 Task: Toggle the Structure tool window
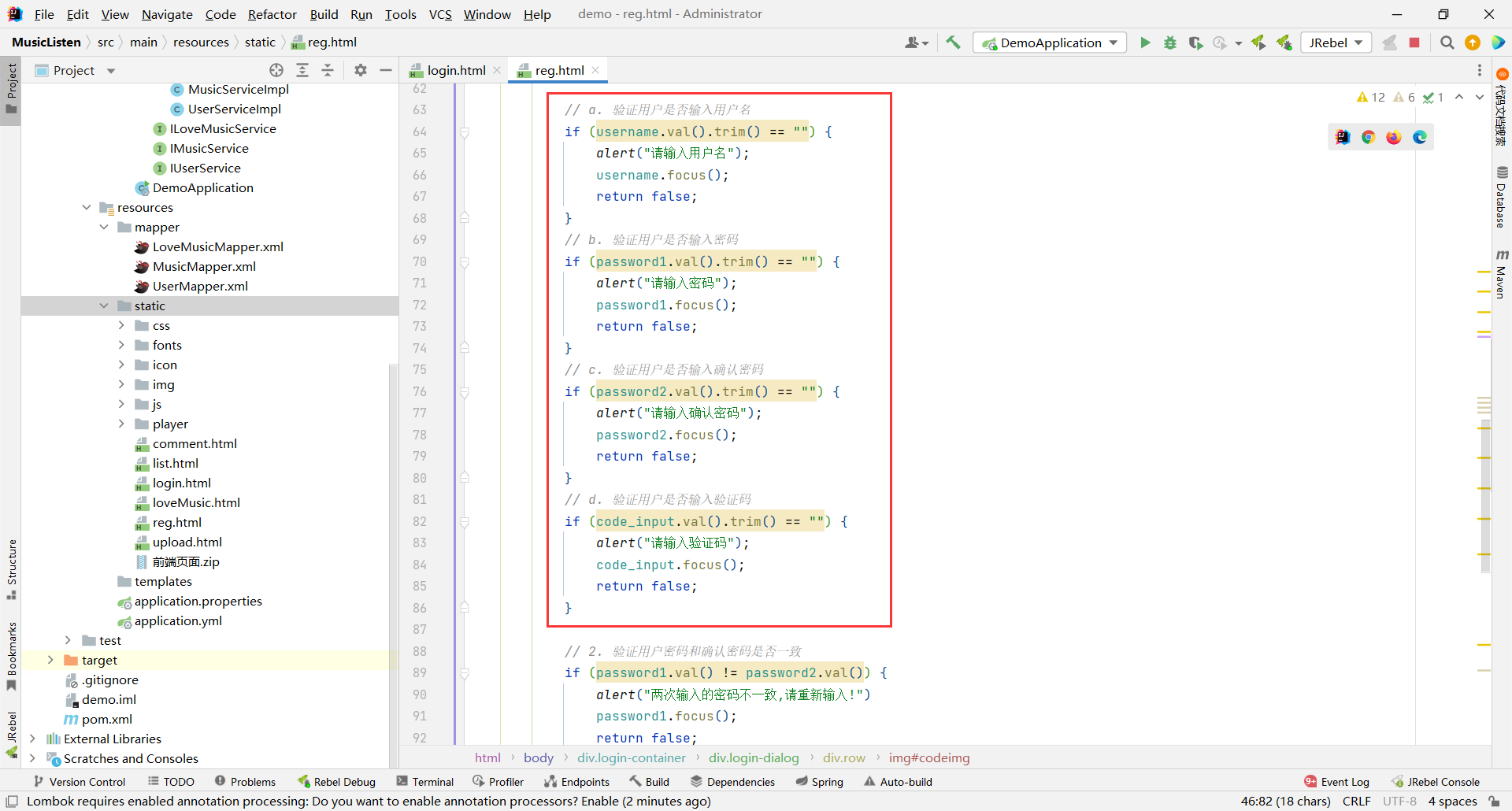[11, 568]
